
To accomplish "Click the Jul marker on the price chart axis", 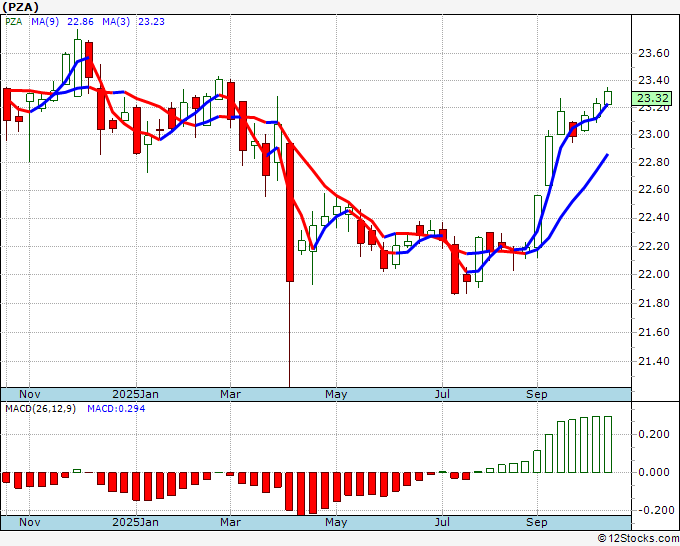I will 442,394.
